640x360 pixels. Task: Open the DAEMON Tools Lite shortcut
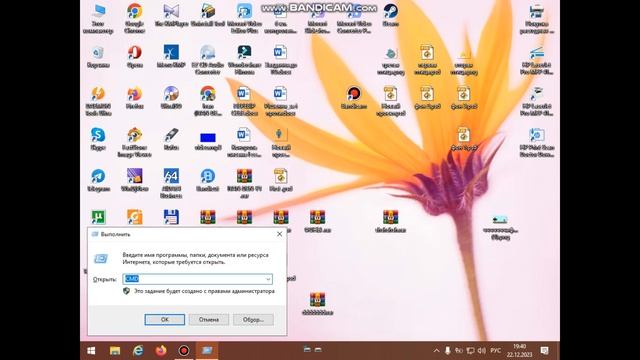coord(98,95)
